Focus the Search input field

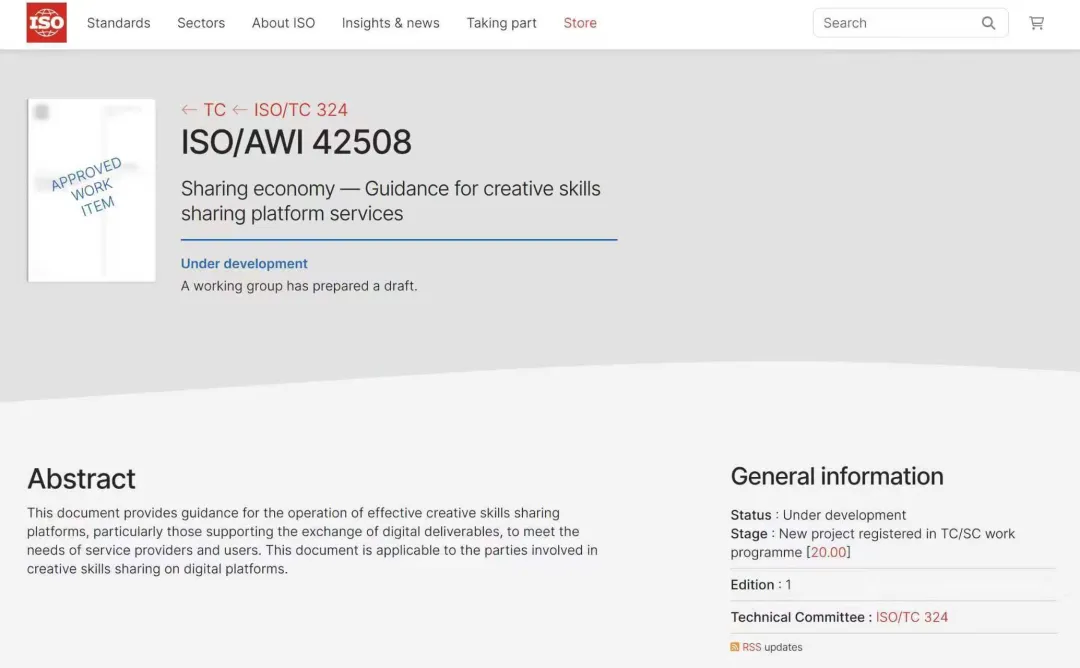pyautogui.click(x=895, y=23)
